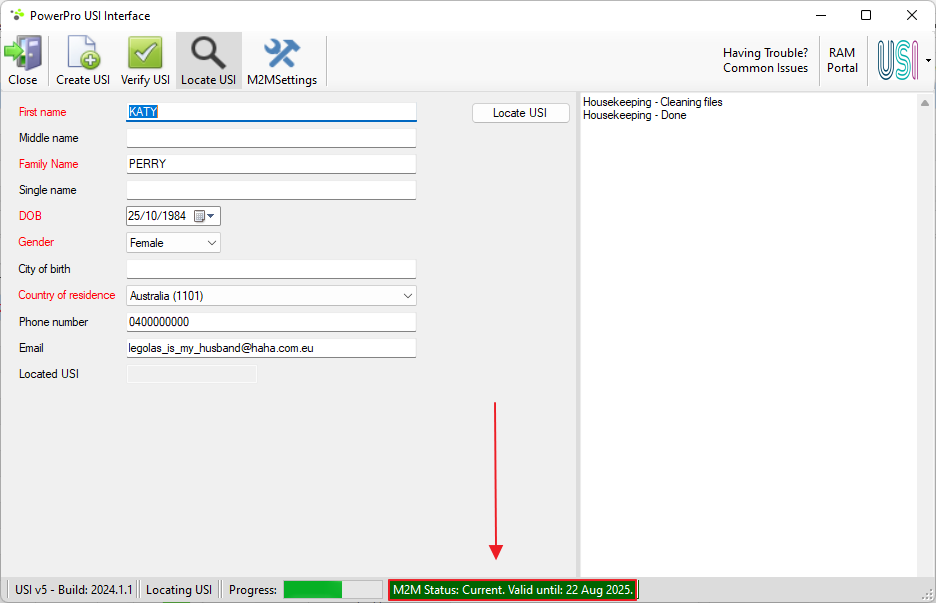The width and height of the screenshot is (936, 603).
Task: Click the Phone number field 0400000000
Action: pos(271,322)
